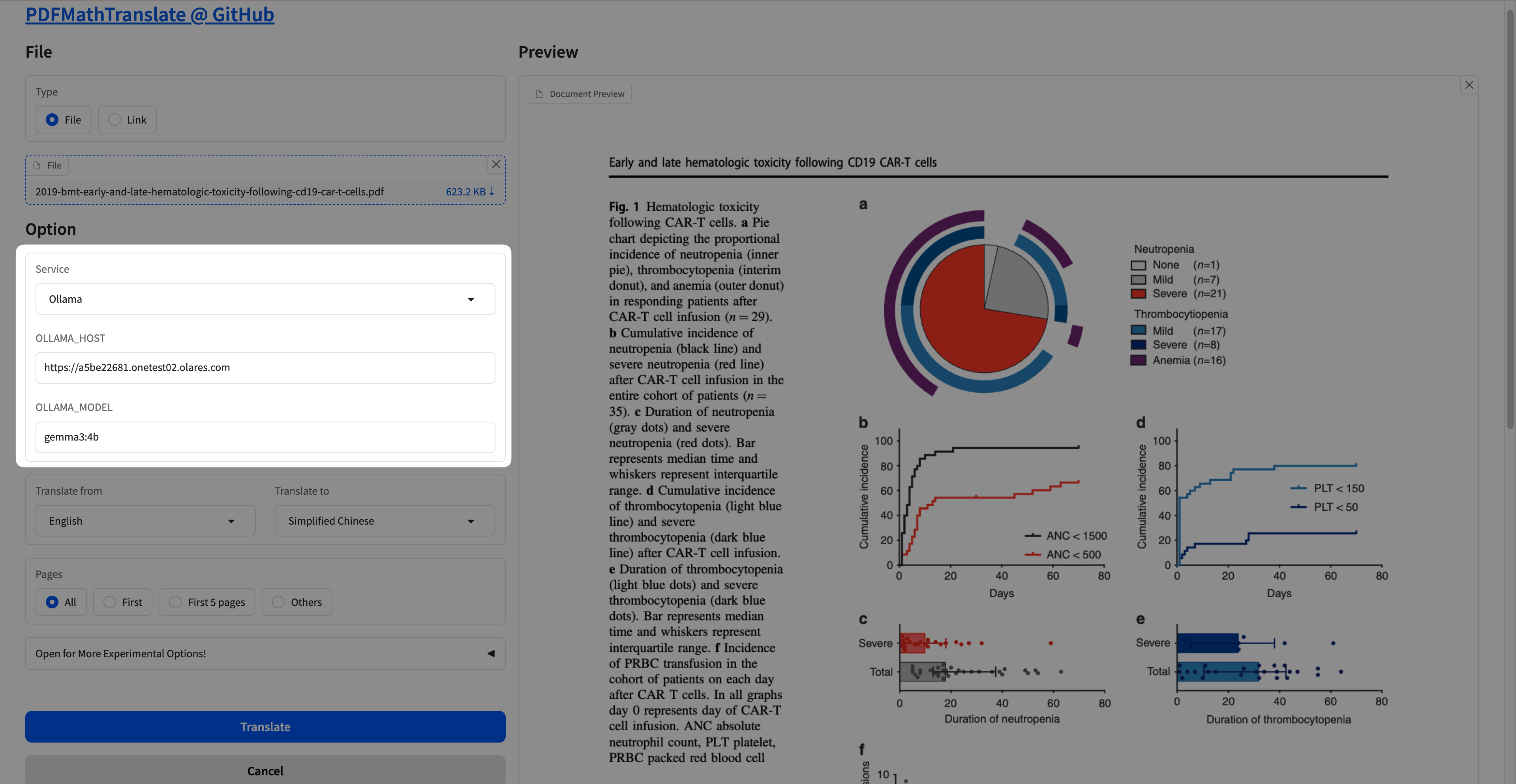Click the OLLAMA_HOST input field

coord(265,368)
